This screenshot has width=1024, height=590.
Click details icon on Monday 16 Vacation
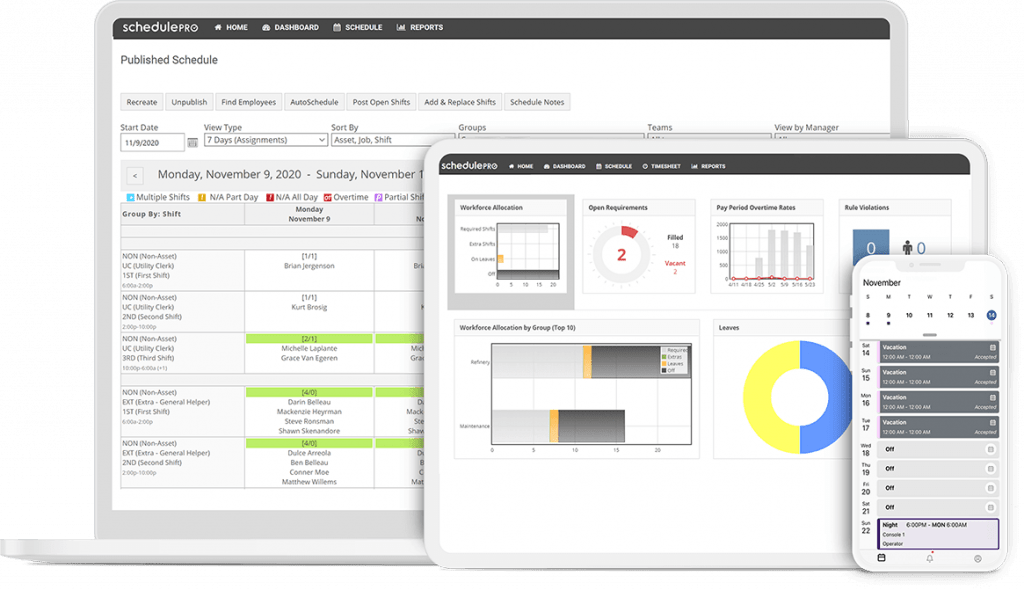pos(993,397)
